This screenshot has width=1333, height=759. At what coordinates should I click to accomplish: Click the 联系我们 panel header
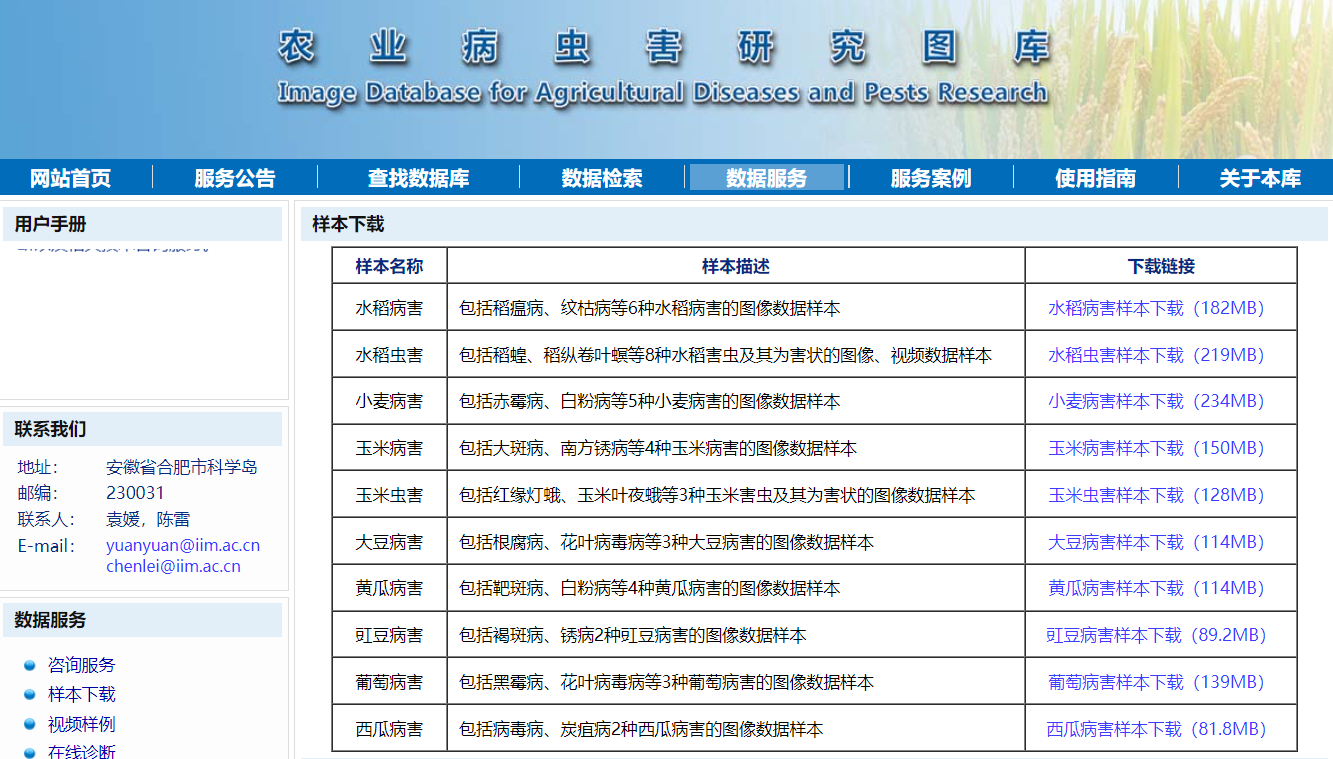click(143, 429)
